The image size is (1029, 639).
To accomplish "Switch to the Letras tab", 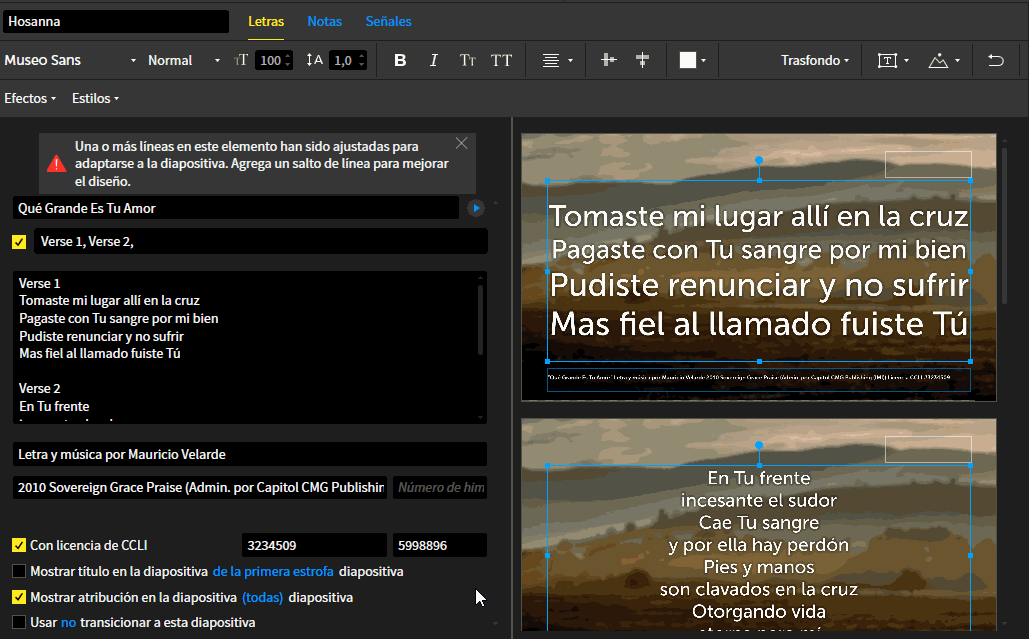I will pos(266,22).
